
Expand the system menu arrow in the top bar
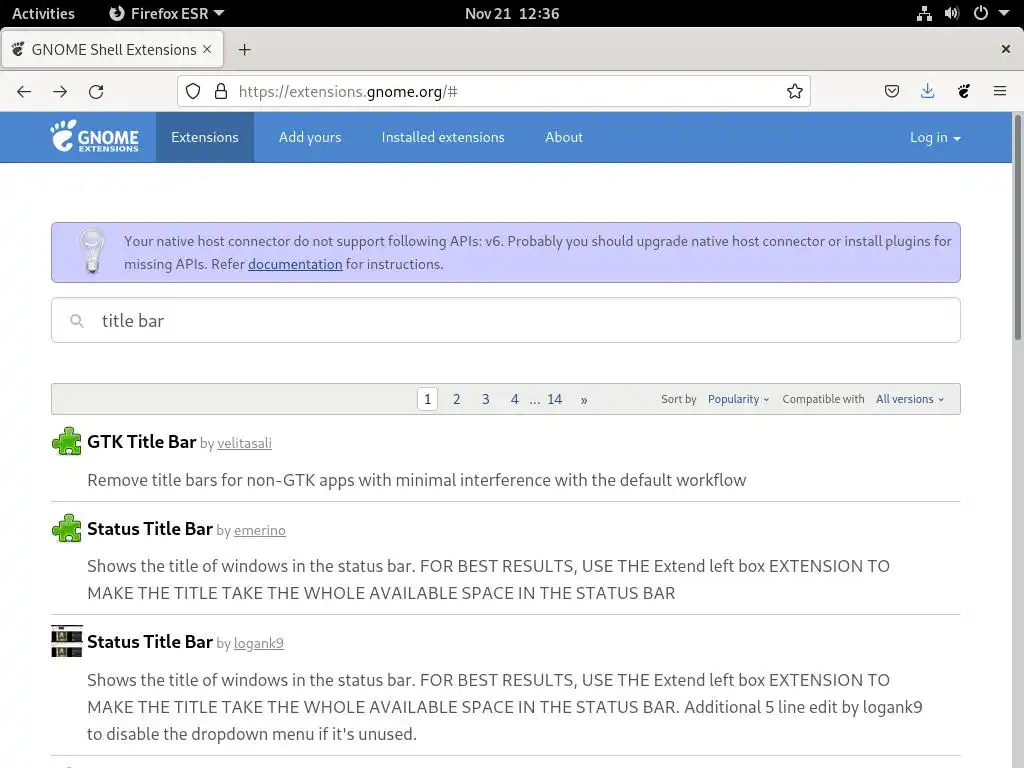tap(1004, 13)
